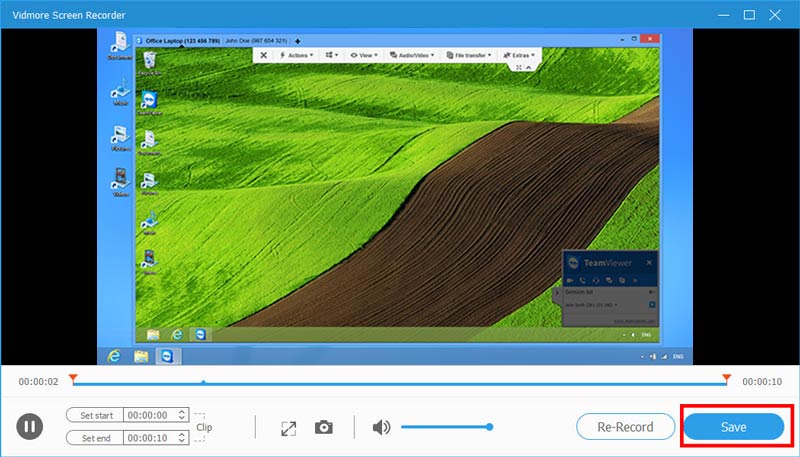800x457 pixels.
Task: Click the Recycle Bin desktop icon
Action: point(149,64)
